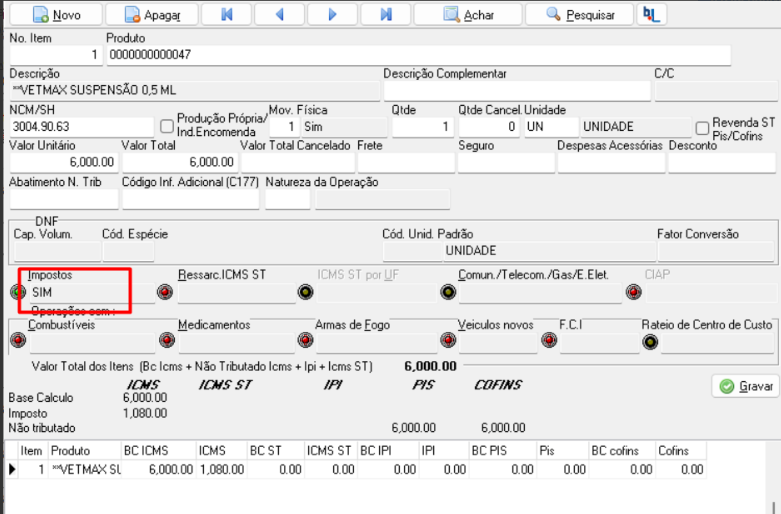Click the Desconto input field
Viewport: 781px width, 514px height.
[x=722, y=163]
